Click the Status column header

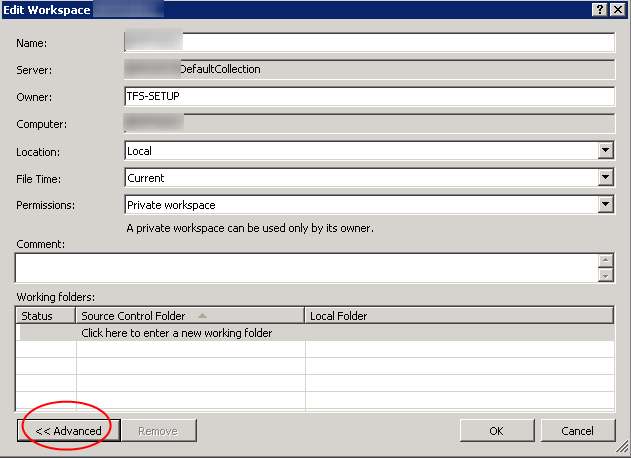point(46,316)
